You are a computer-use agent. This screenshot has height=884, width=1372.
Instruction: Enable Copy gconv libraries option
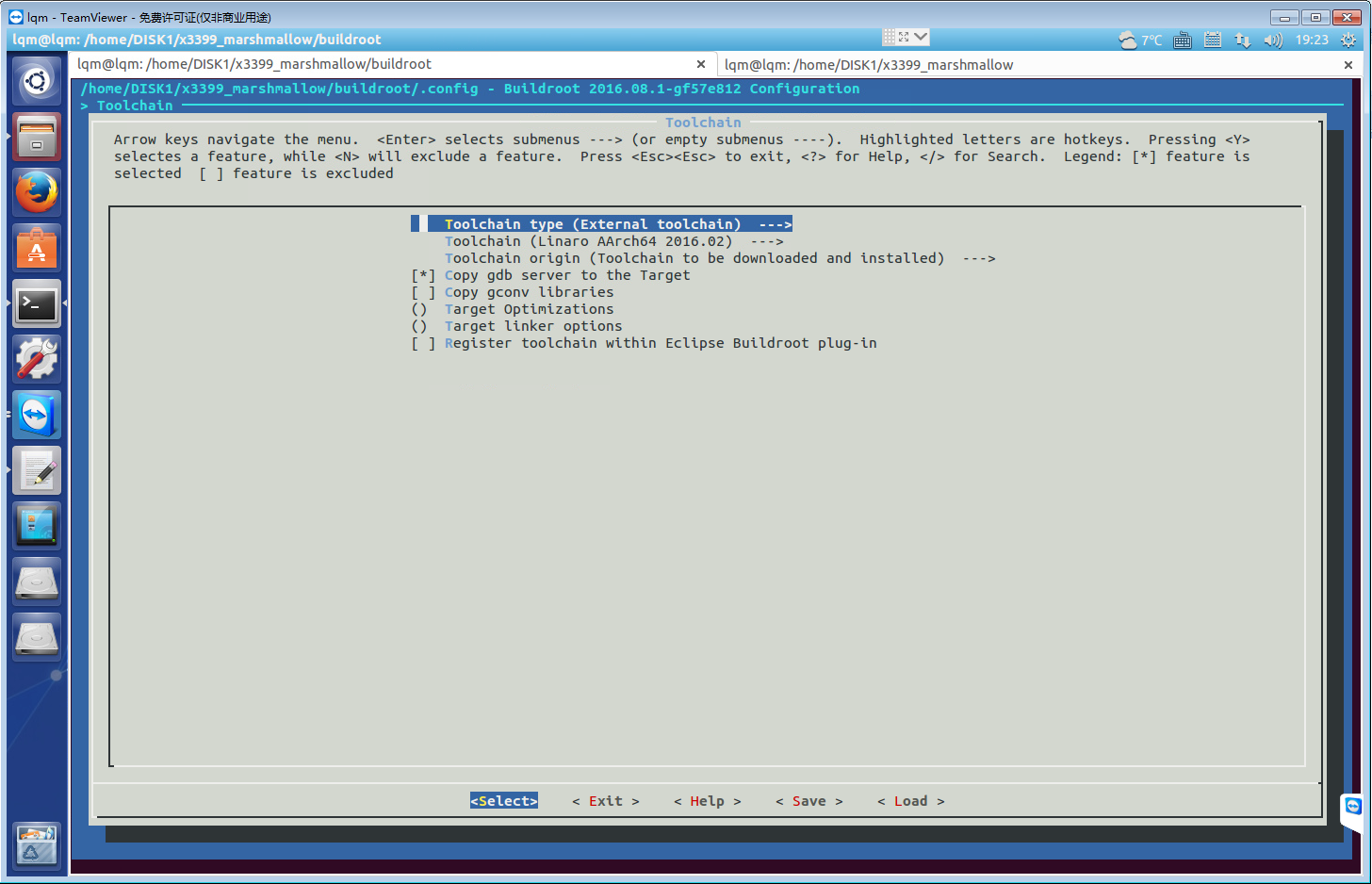[528, 292]
